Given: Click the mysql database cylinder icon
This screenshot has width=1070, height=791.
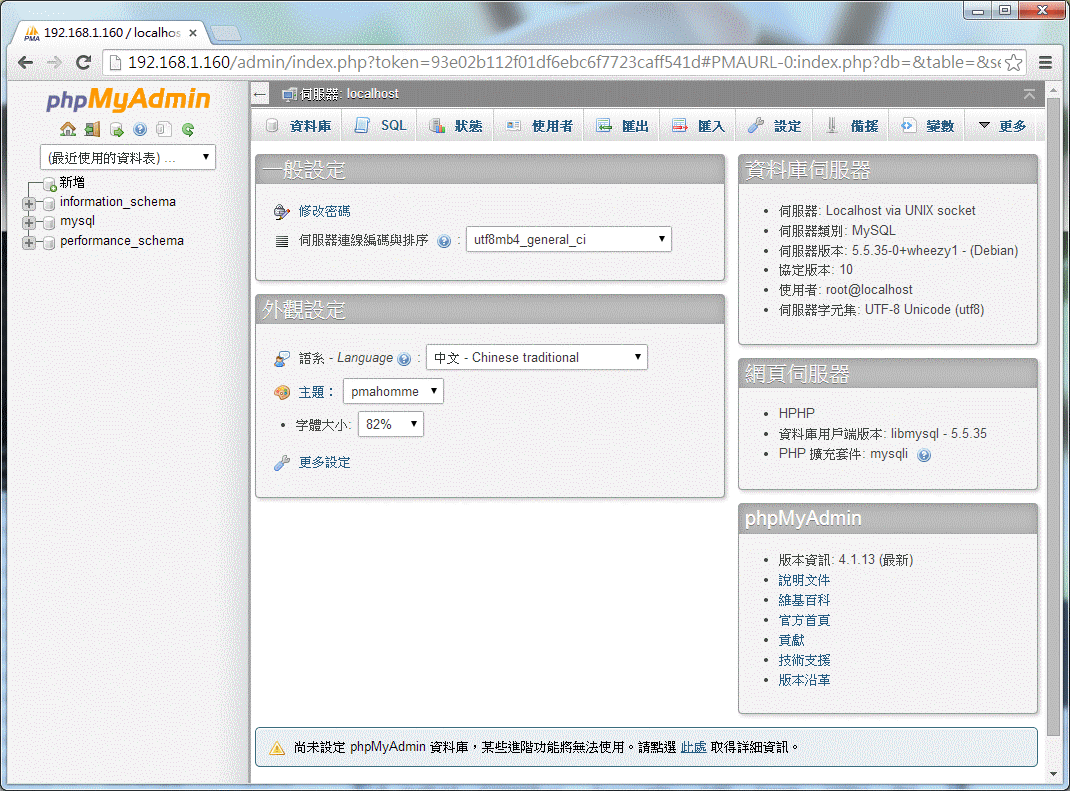Looking at the screenshot, I should point(49,222).
